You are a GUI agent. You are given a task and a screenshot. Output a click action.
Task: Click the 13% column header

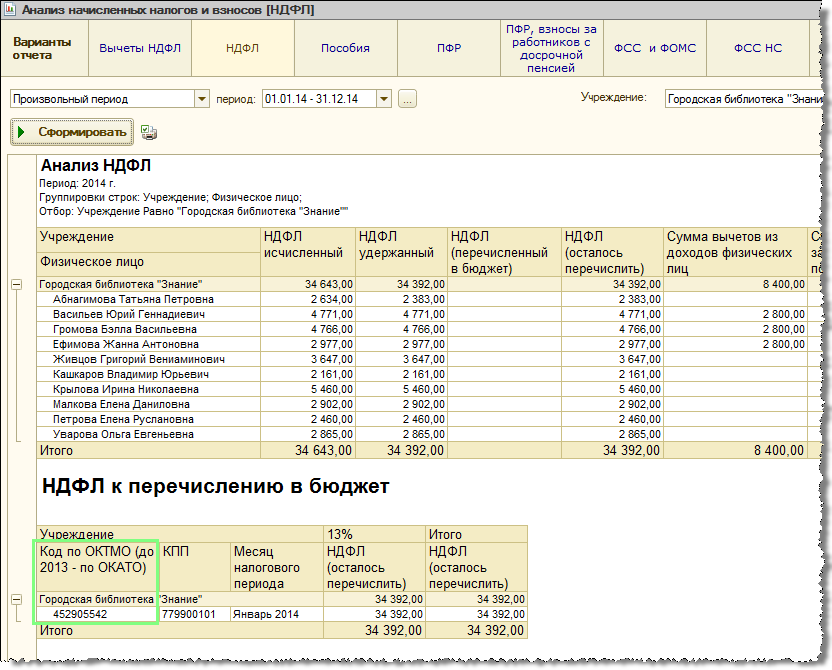pyautogui.click(x=374, y=534)
